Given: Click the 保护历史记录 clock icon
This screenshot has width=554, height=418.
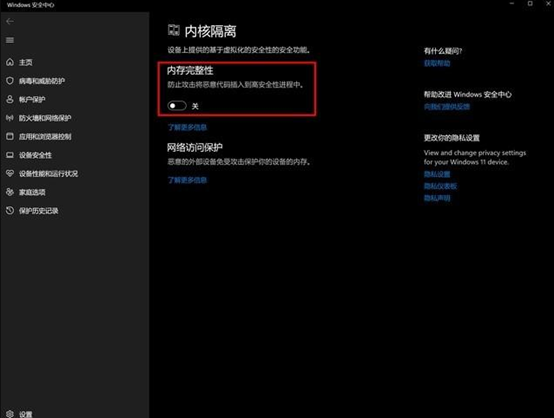Looking at the screenshot, I should [x=10, y=211].
